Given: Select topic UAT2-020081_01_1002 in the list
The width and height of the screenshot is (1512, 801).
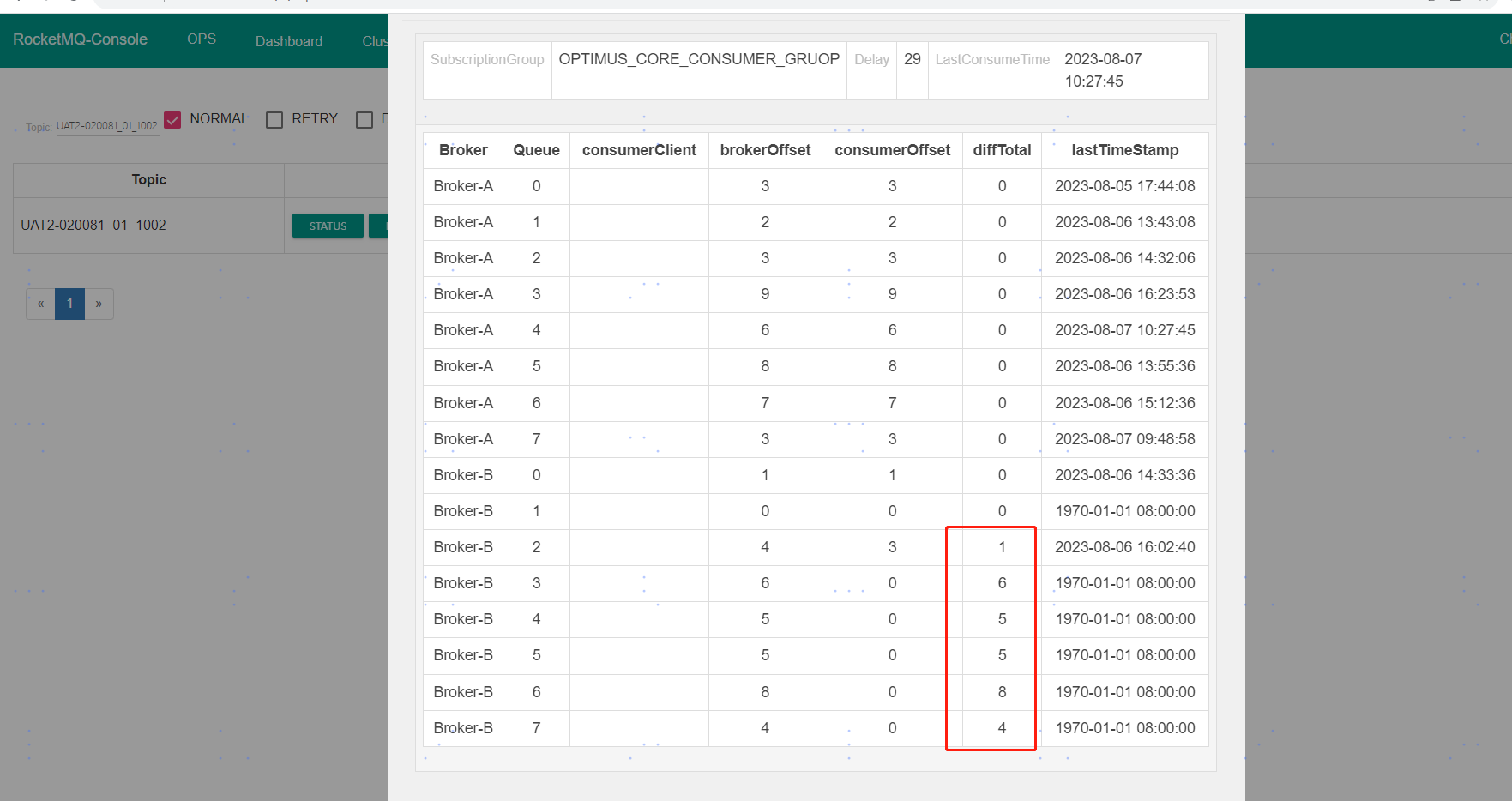Looking at the screenshot, I should point(93,226).
